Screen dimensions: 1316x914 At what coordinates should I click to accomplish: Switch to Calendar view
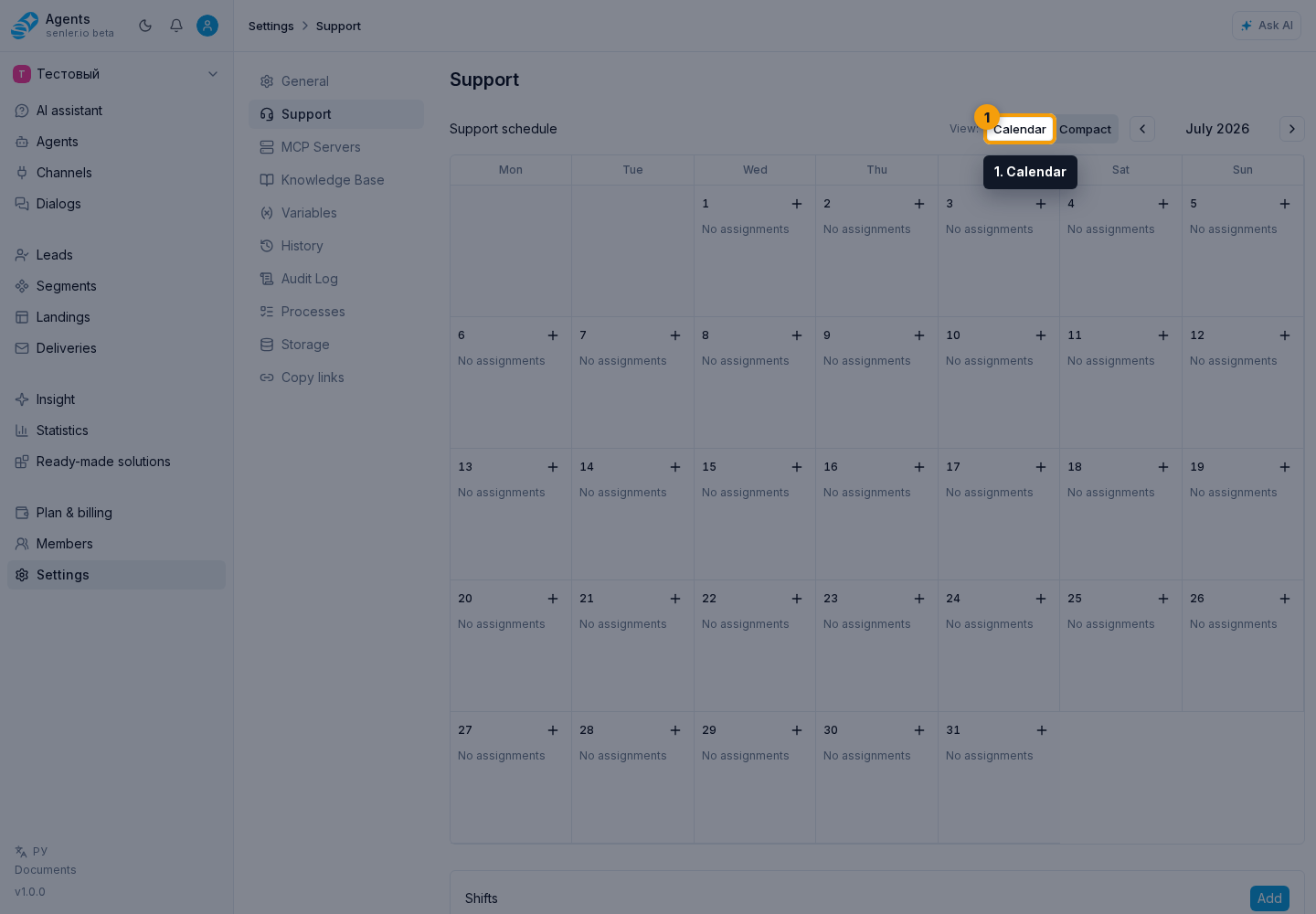(1020, 129)
